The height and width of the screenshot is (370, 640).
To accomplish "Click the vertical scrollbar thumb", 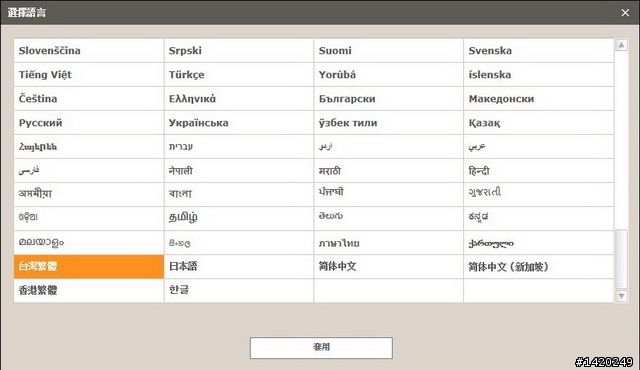I will (621, 259).
